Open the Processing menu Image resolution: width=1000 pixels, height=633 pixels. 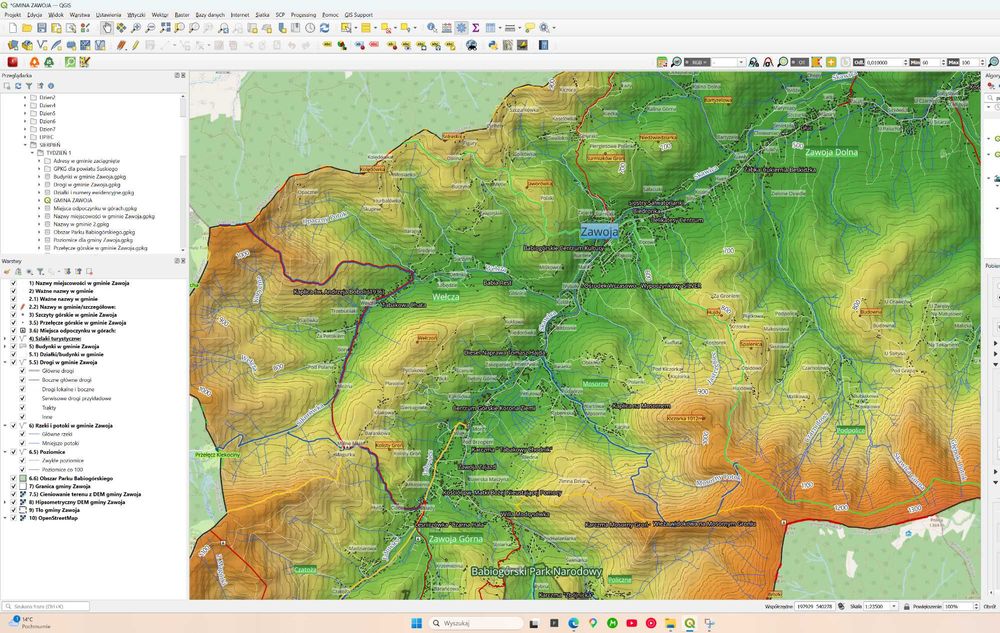(303, 15)
